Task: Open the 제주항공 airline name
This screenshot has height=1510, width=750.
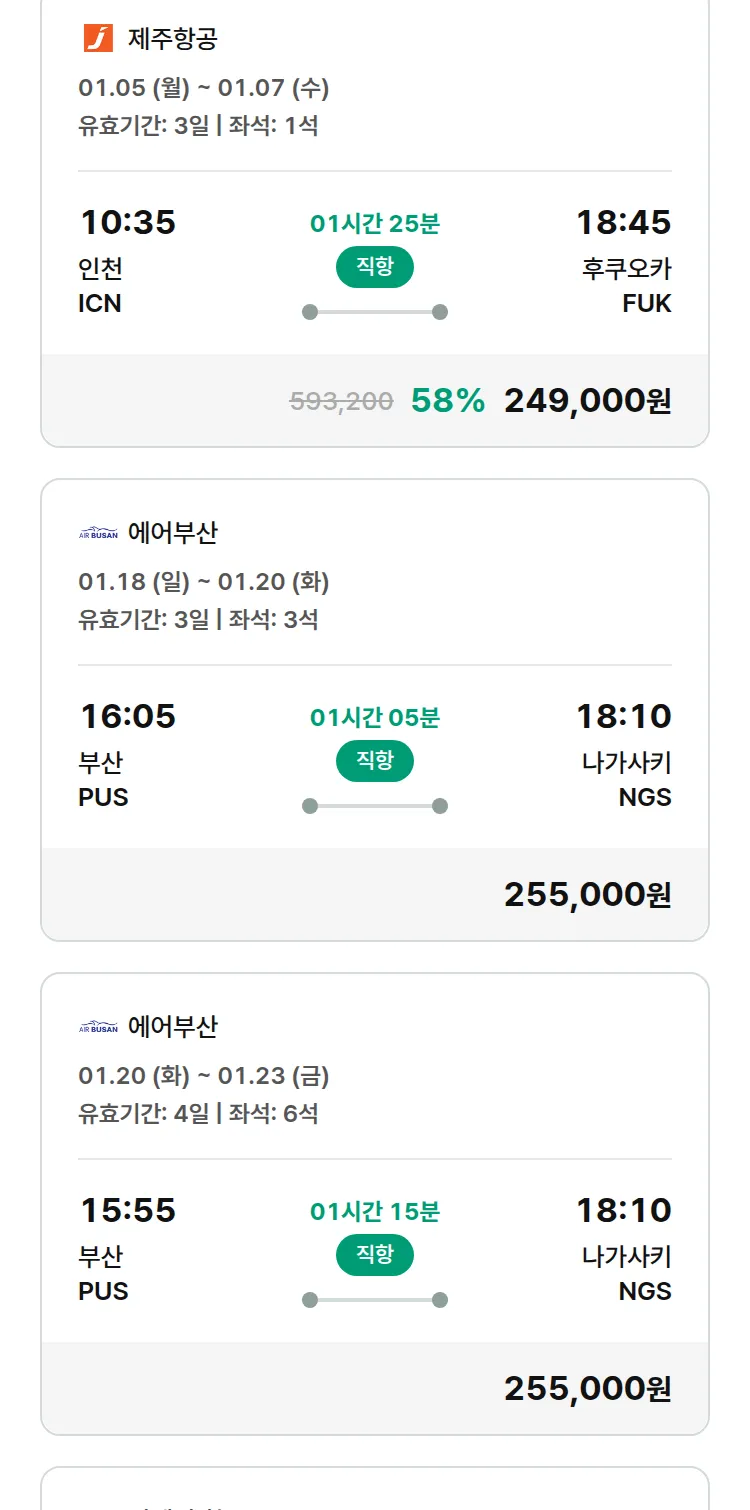Action: click(173, 39)
